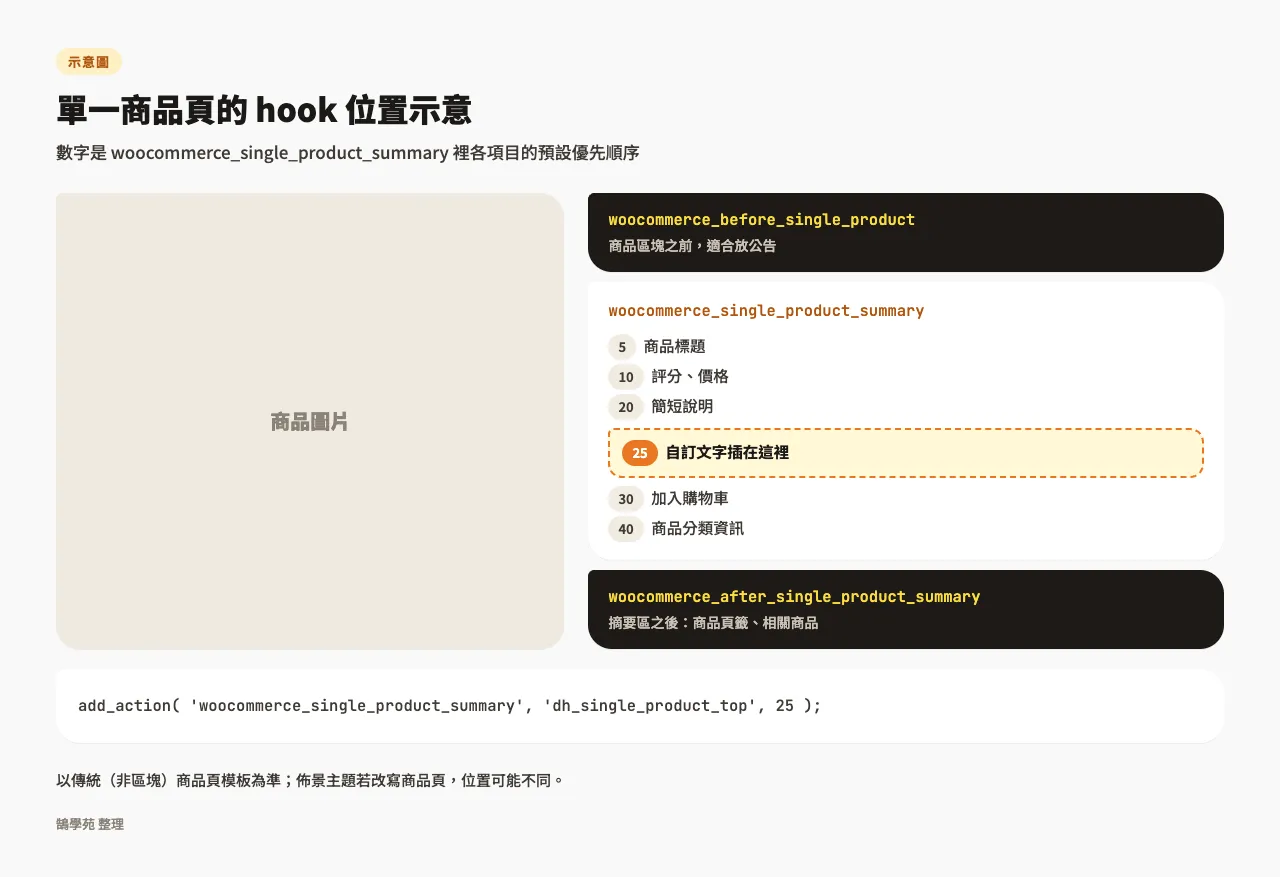Click the orange priority 25 badge

coord(640,453)
